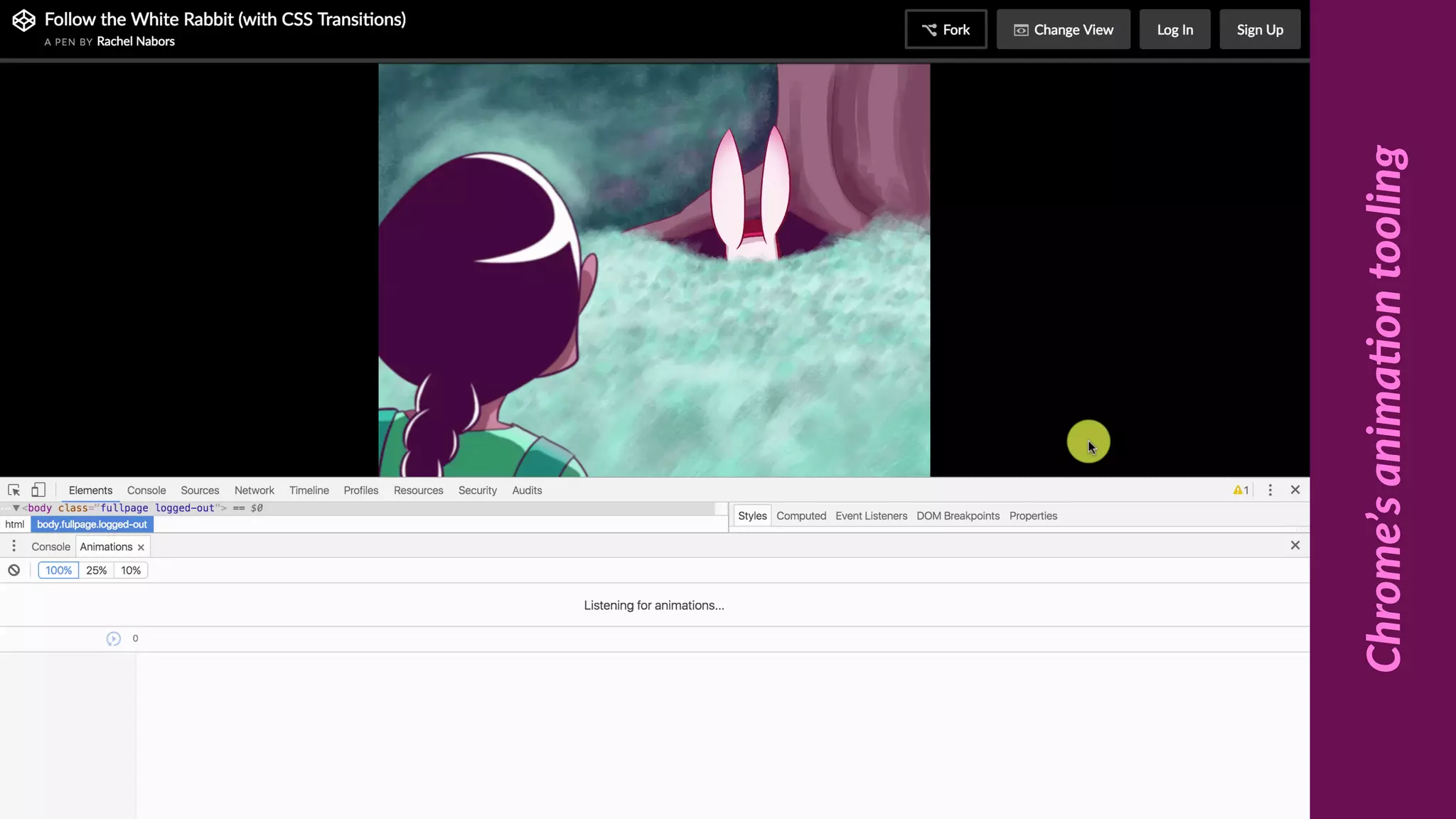Image resolution: width=1456 pixels, height=819 pixels.
Task: Open the Audits tab
Action: point(527,491)
